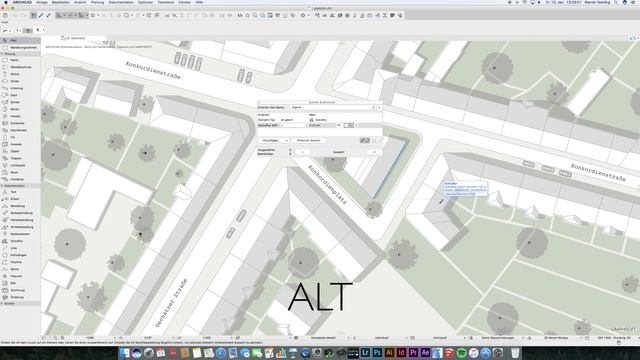Select the Tür tool
640x360 pixels.
tap(20, 137)
